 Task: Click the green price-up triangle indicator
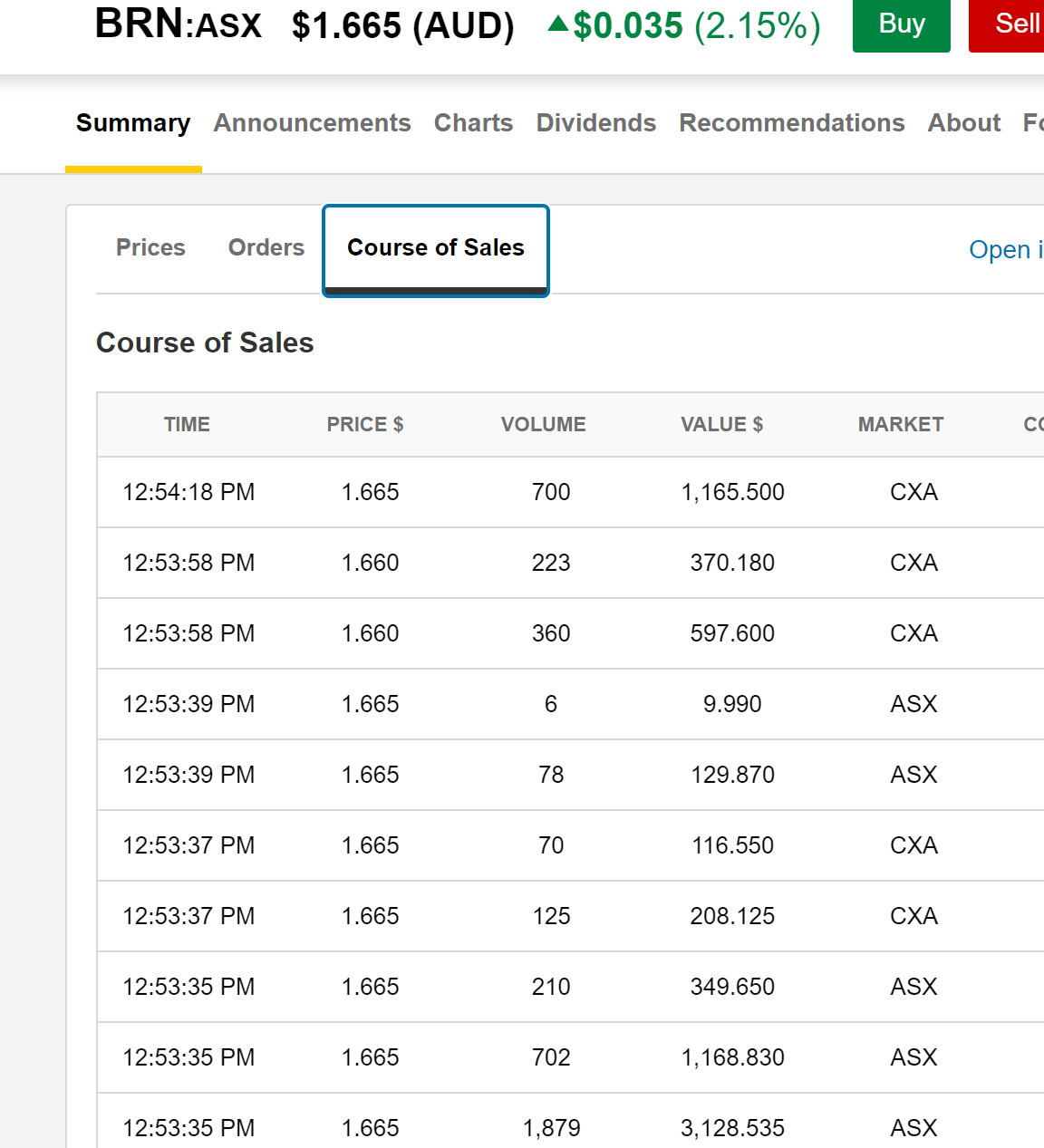tap(558, 24)
